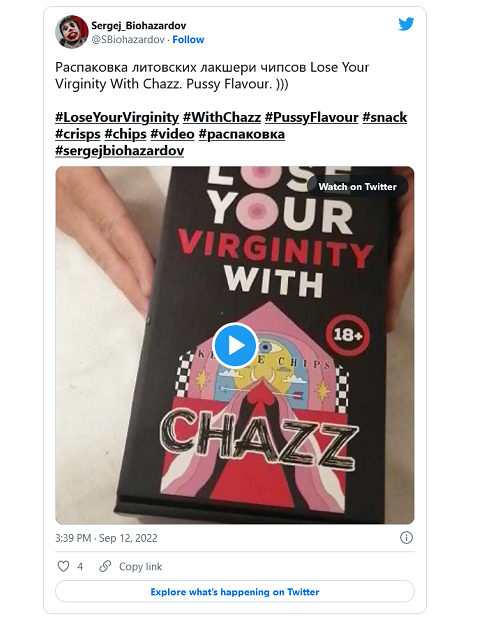Open the #chips hashtag link
The image size is (500, 619).
coord(125,134)
